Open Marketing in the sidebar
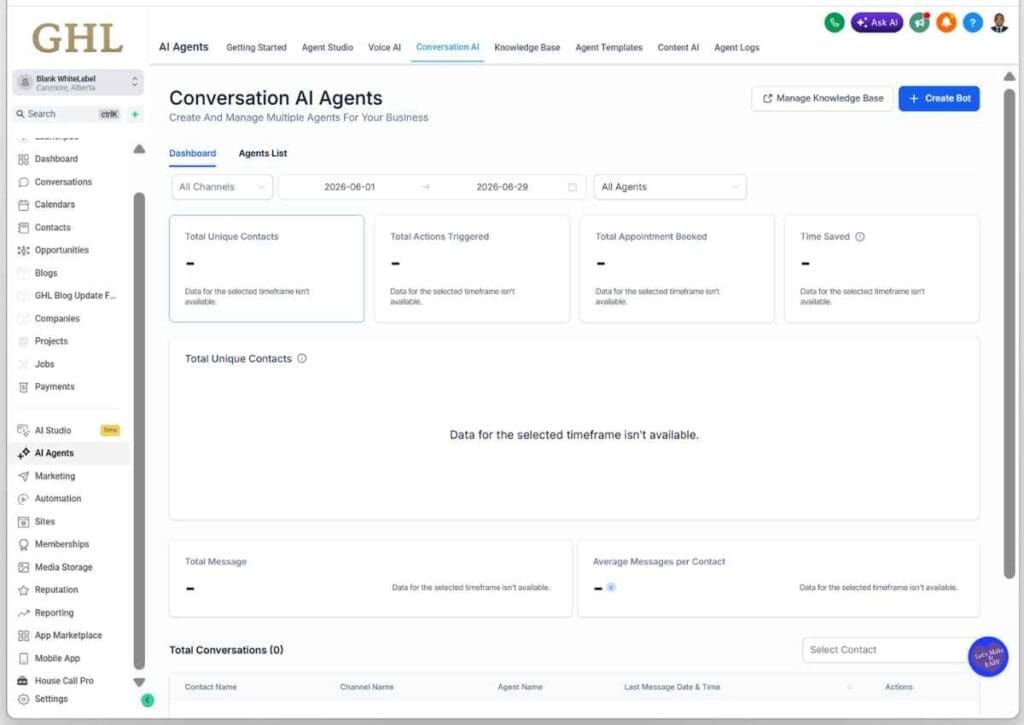 [55, 476]
